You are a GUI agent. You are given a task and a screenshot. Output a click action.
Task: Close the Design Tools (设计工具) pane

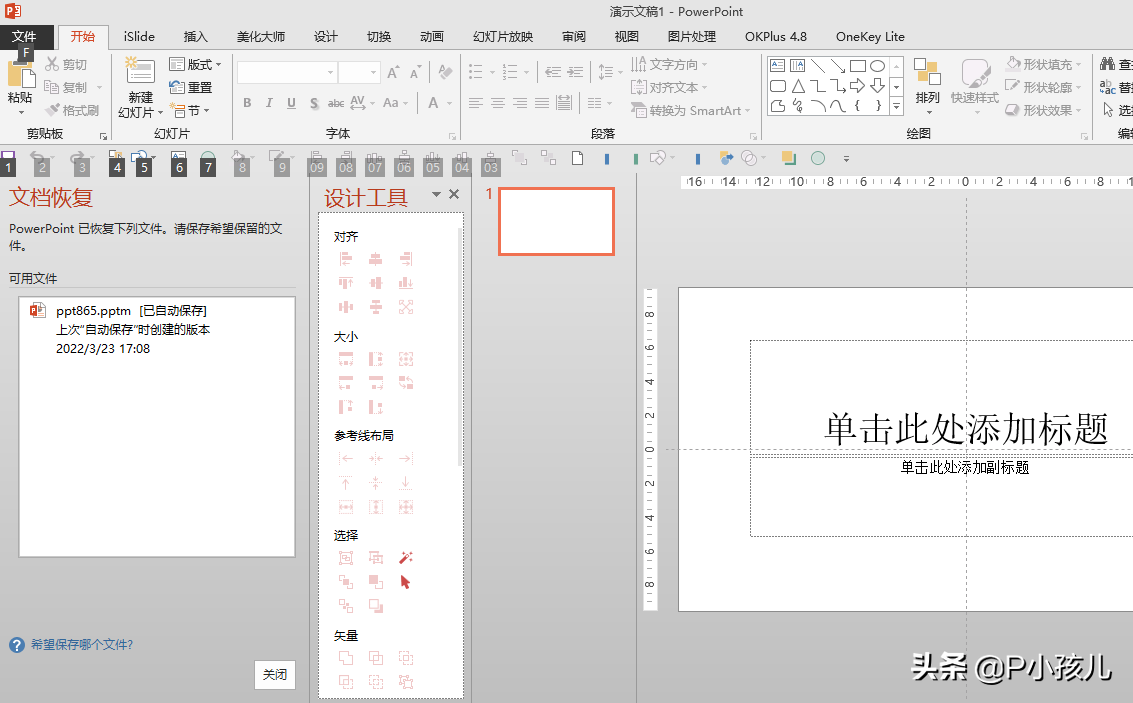pyautogui.click(x=454, y=194)
